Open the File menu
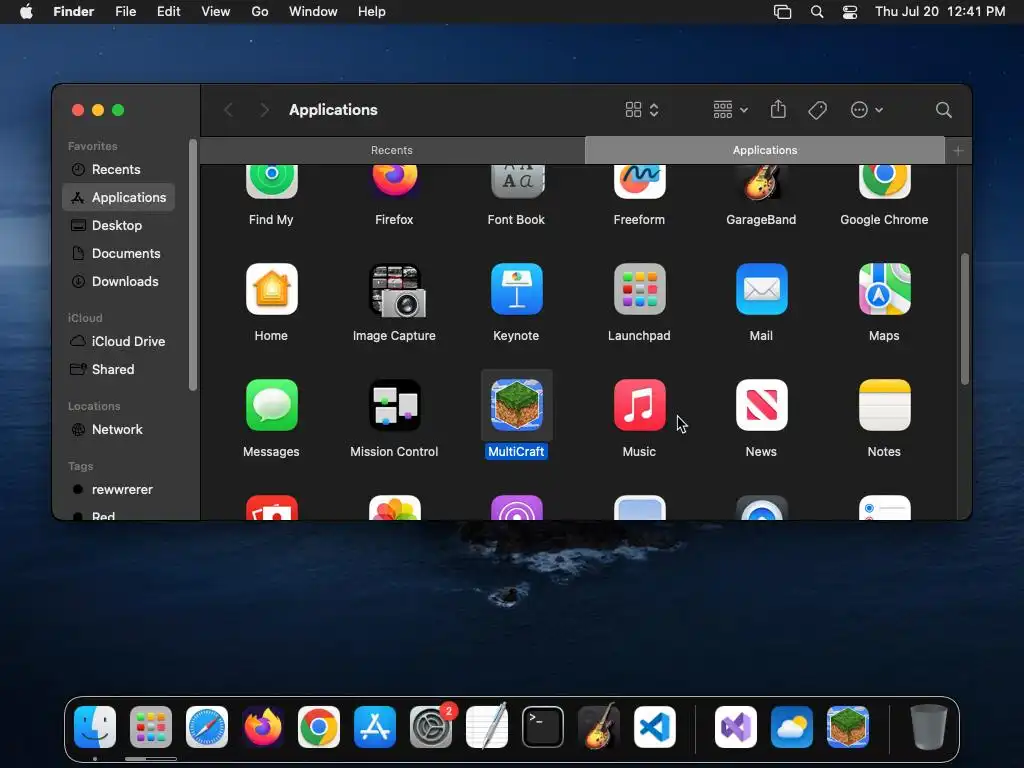This screenshot has width=1024, height=768. click(125, 12)
